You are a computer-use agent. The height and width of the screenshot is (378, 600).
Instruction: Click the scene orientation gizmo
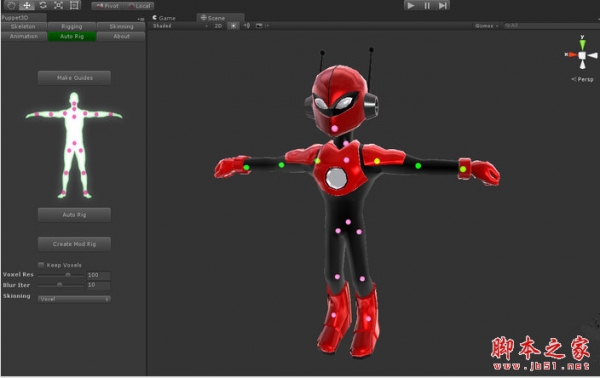582,55
